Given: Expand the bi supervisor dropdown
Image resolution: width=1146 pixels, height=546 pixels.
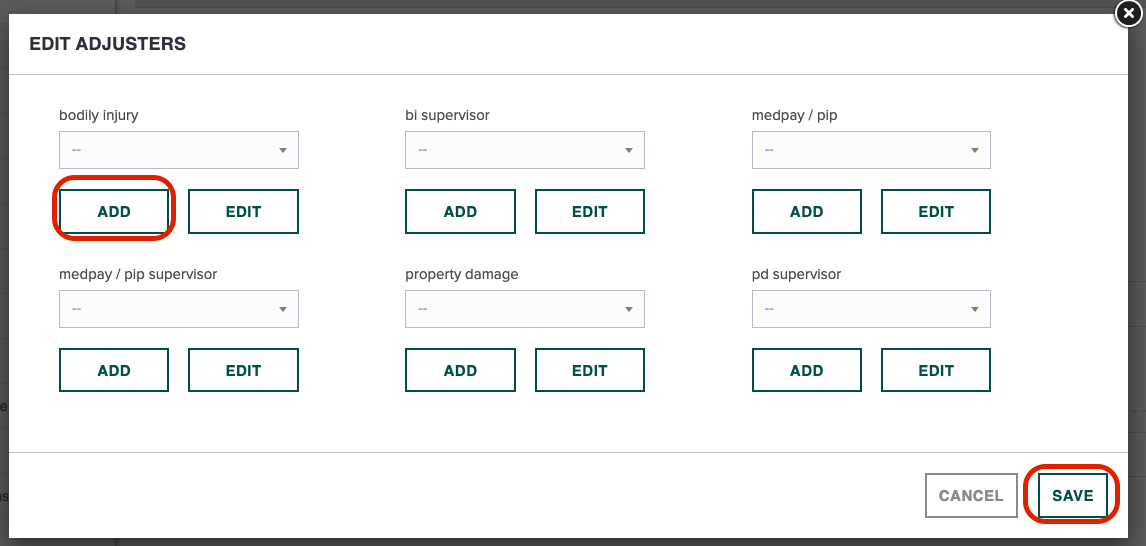Looking at the screenshot, I should click(x=525, y=150).
